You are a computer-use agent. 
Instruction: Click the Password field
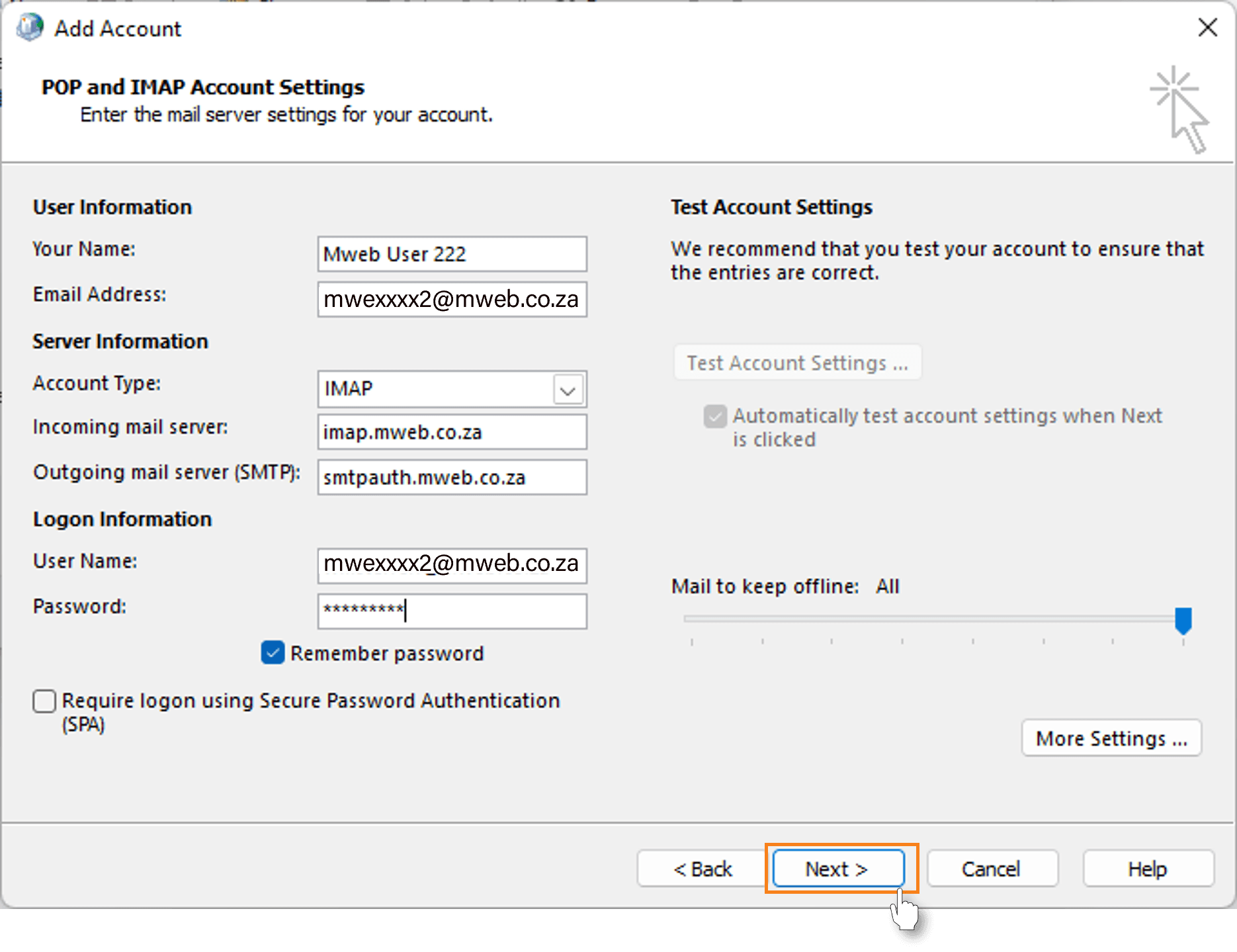click(452, 611)
